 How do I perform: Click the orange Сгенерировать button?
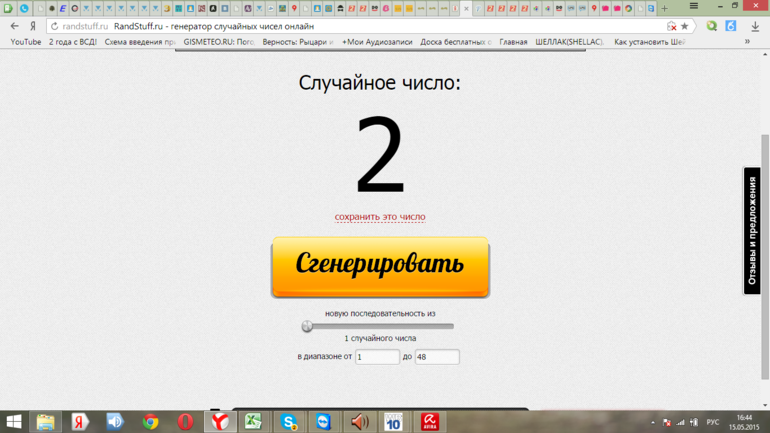380,266
